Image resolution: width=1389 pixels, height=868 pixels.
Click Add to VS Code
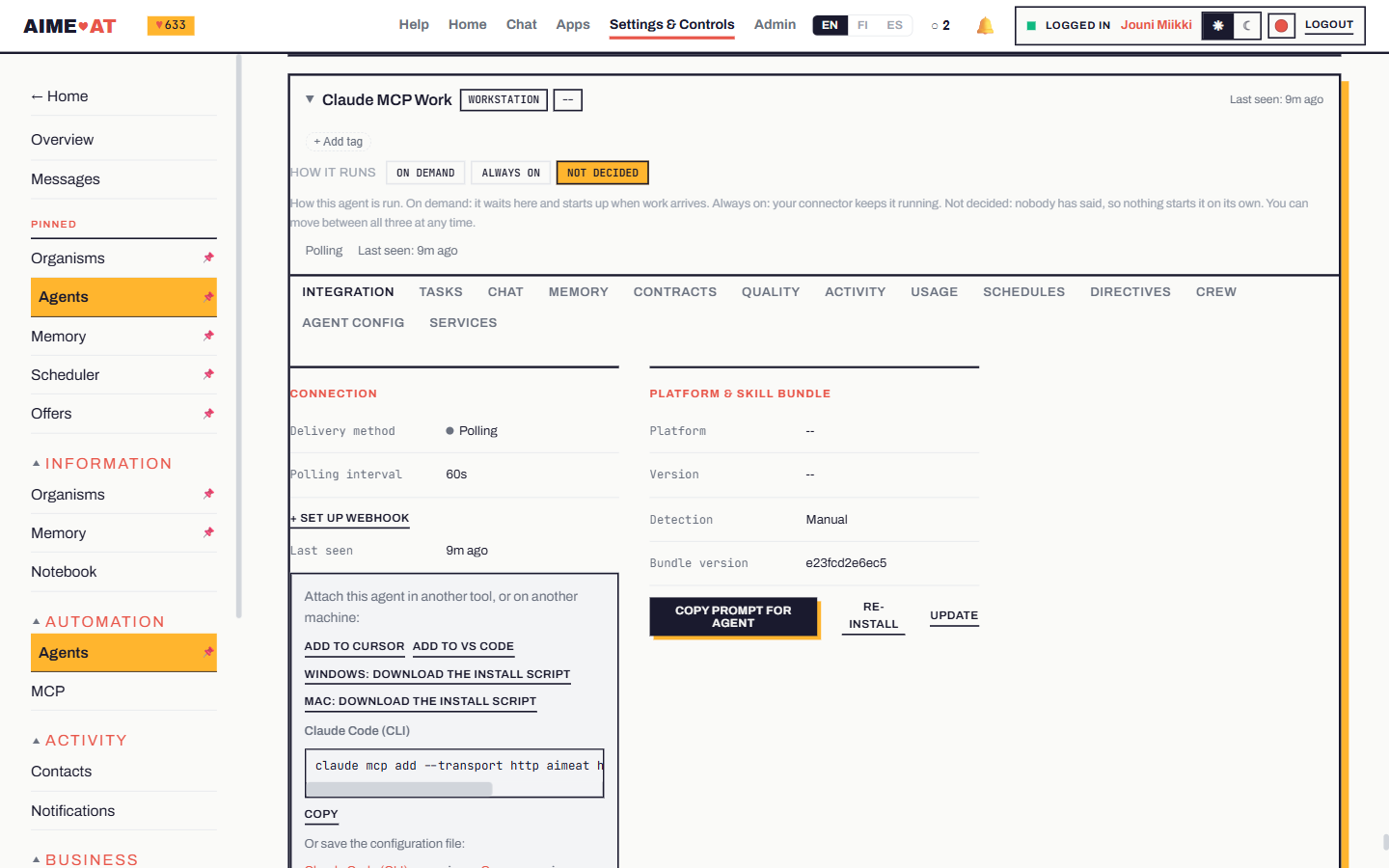[x=463, y=647]
